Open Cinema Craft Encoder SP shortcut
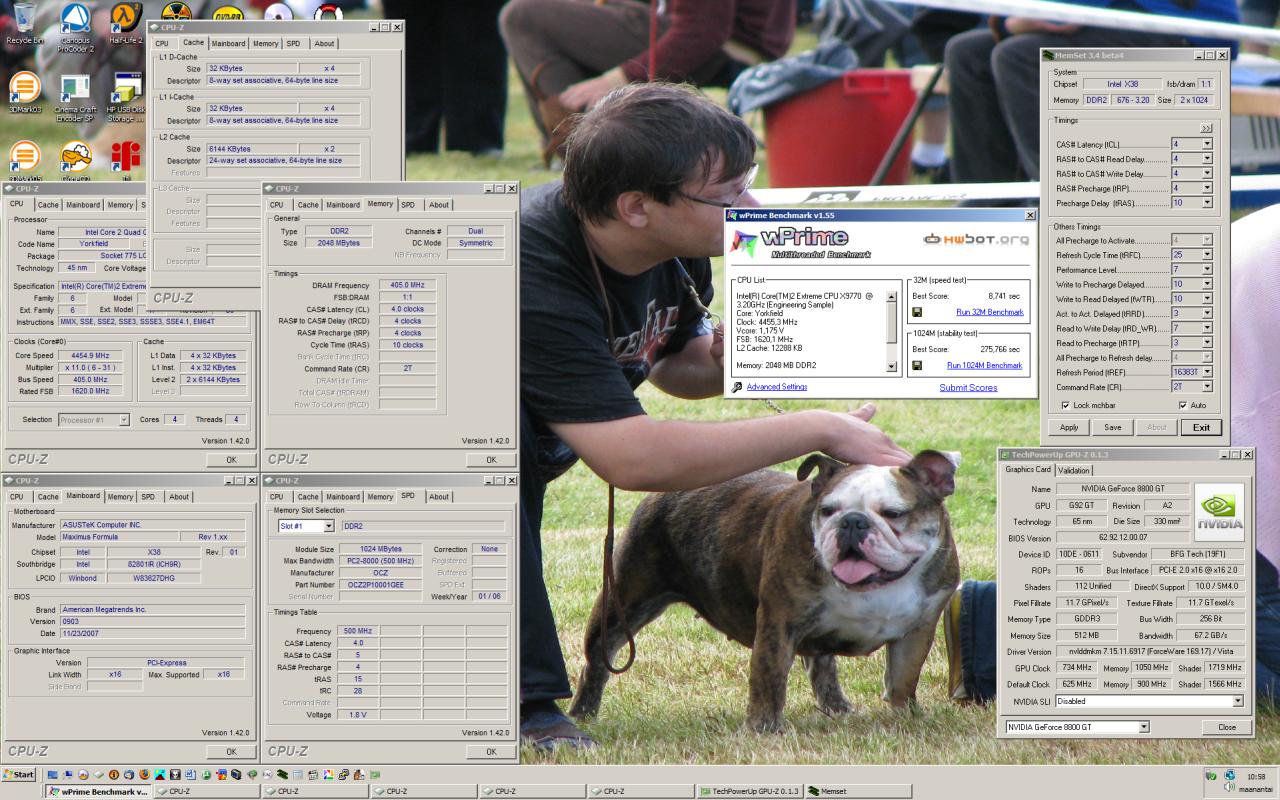The width and height of the screenshot is (1280, 800). pyautogui.click(x=76, y=98)
